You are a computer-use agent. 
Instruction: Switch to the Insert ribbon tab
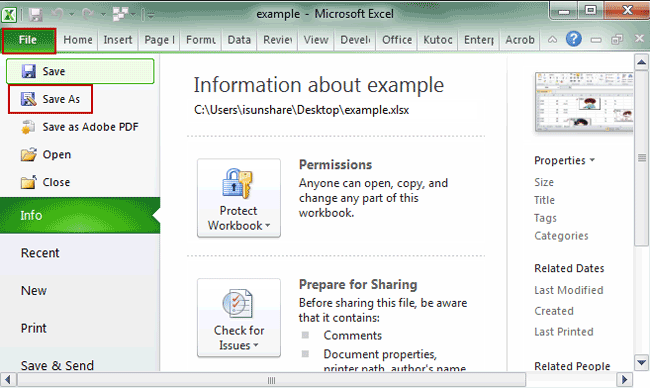118,40
